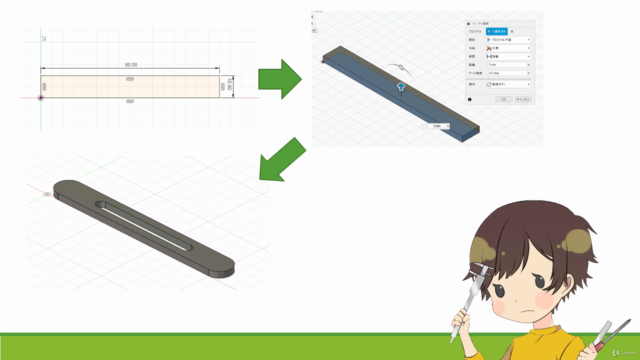The height and width of the screenshot is (360, 640).
Task: Click the direction icon in the Direction dropdown
Action: coord(489,48)
